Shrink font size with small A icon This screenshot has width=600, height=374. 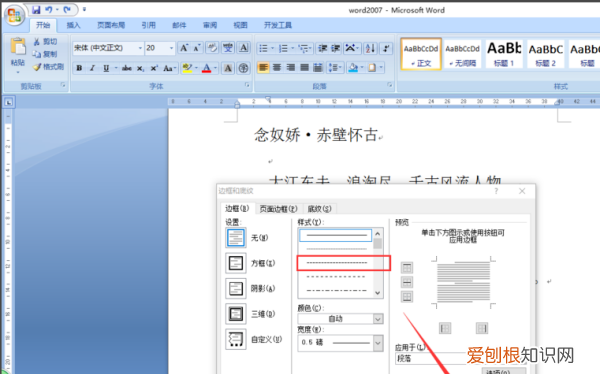click(x=197, y=48)
